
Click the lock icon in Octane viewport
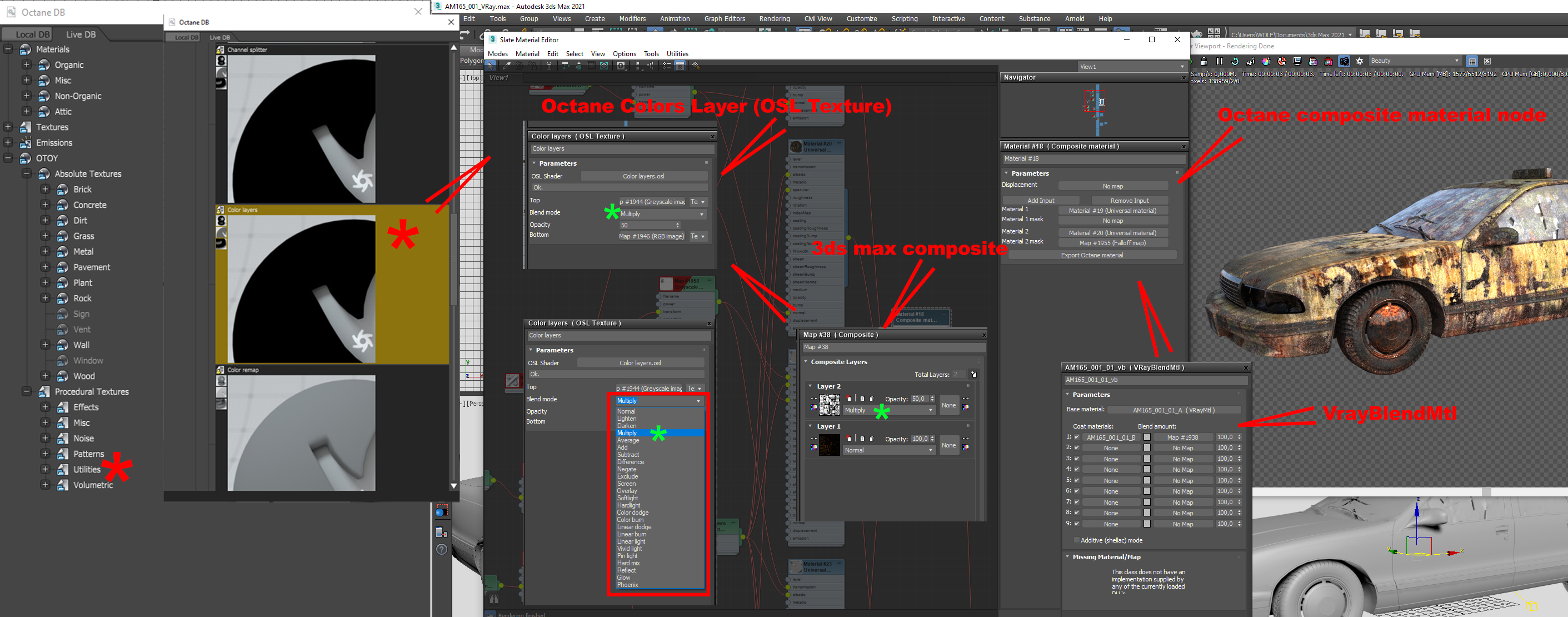pos(1204,62)
